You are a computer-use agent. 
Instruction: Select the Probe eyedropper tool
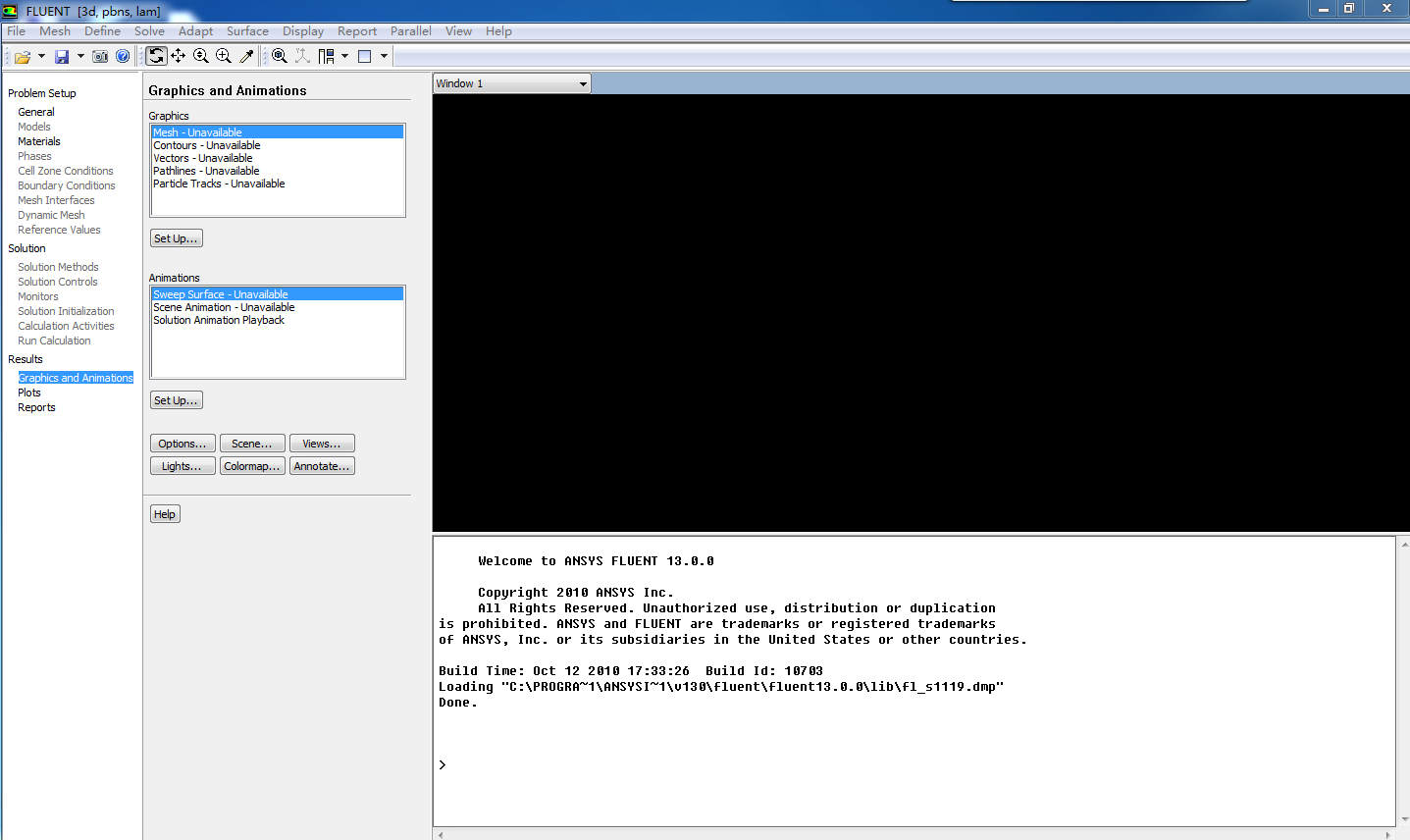[x=246, y=56]
